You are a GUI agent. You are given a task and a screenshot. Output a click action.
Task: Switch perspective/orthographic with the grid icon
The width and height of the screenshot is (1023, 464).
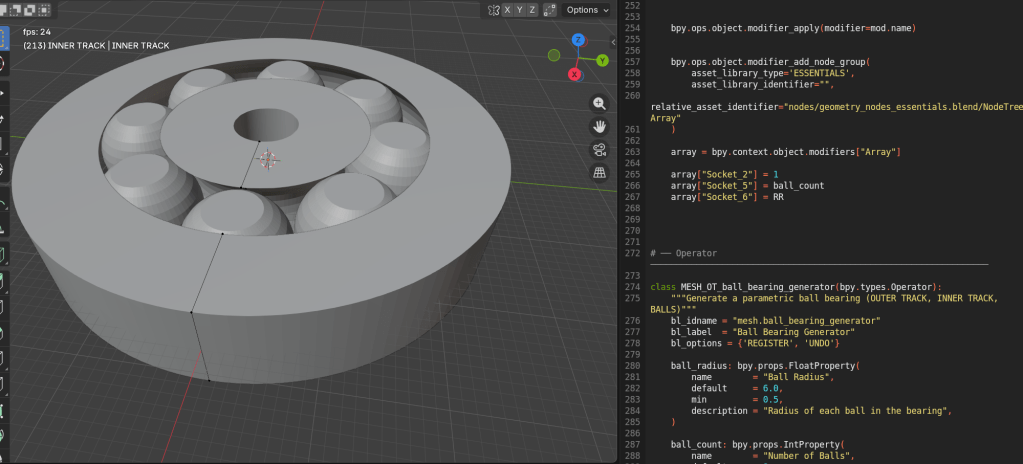click(599, 173)
